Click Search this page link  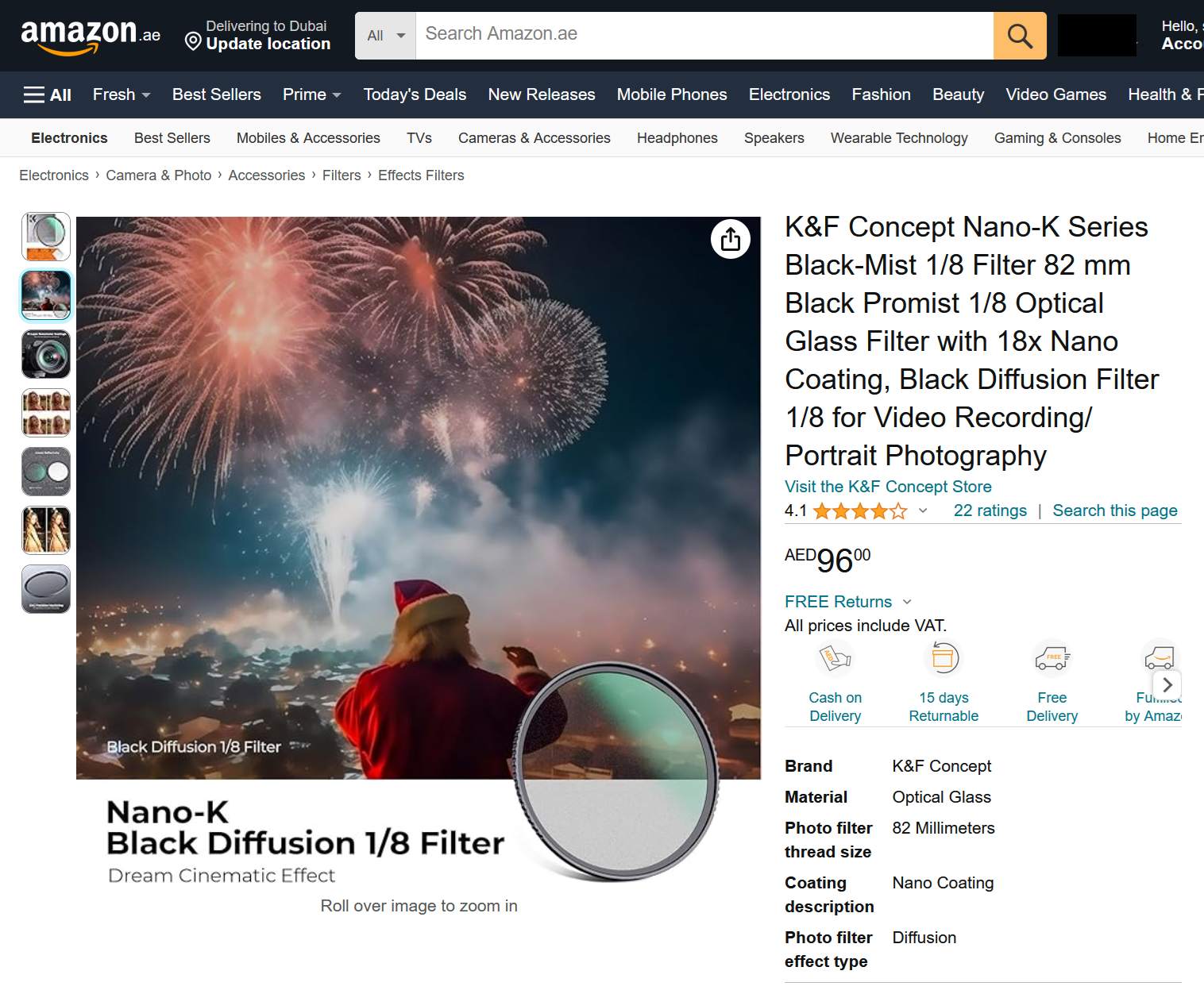pyautogui.click(x=1115, y=510)
